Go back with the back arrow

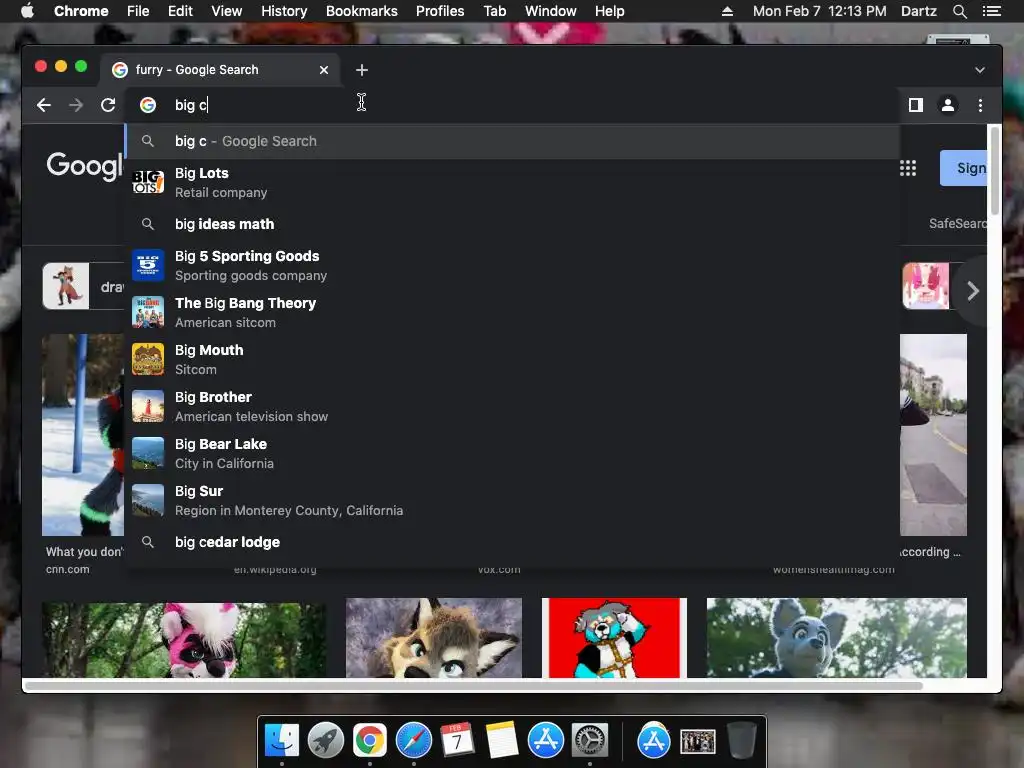tap(44, 105)
